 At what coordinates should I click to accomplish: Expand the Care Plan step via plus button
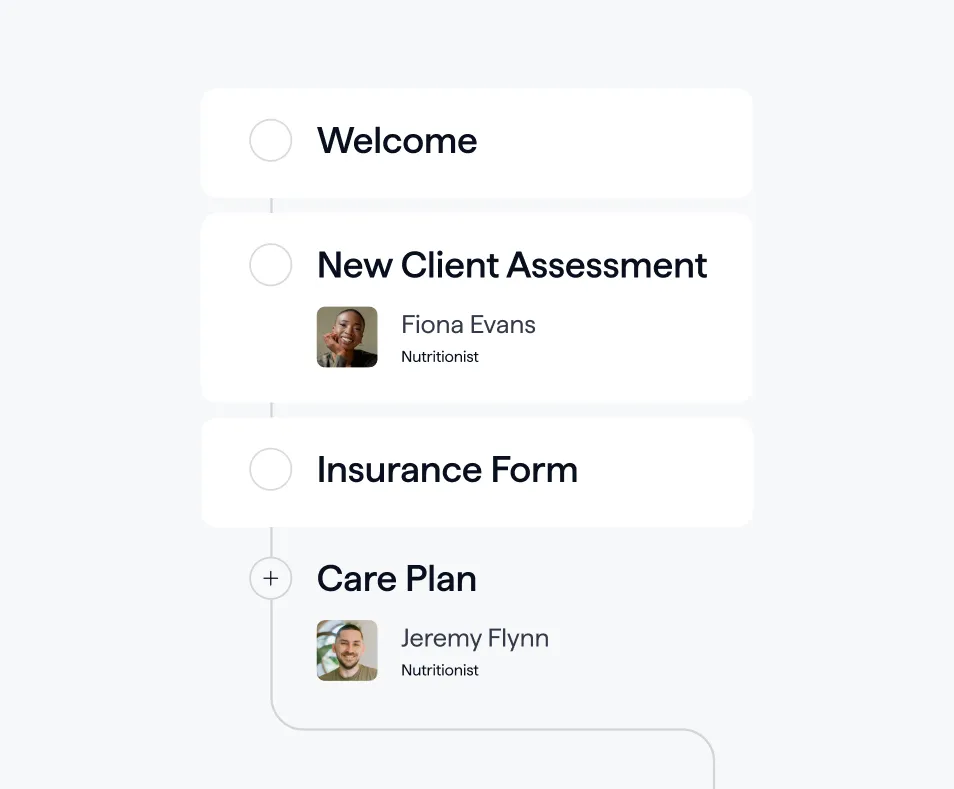pos(270,579)
